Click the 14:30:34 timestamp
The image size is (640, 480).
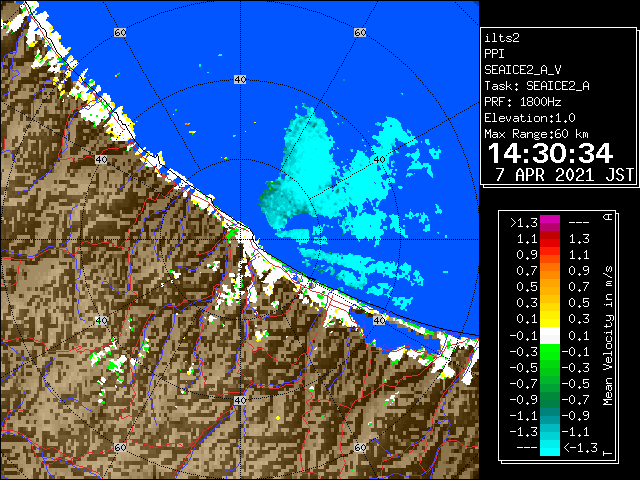pos(550,153)
